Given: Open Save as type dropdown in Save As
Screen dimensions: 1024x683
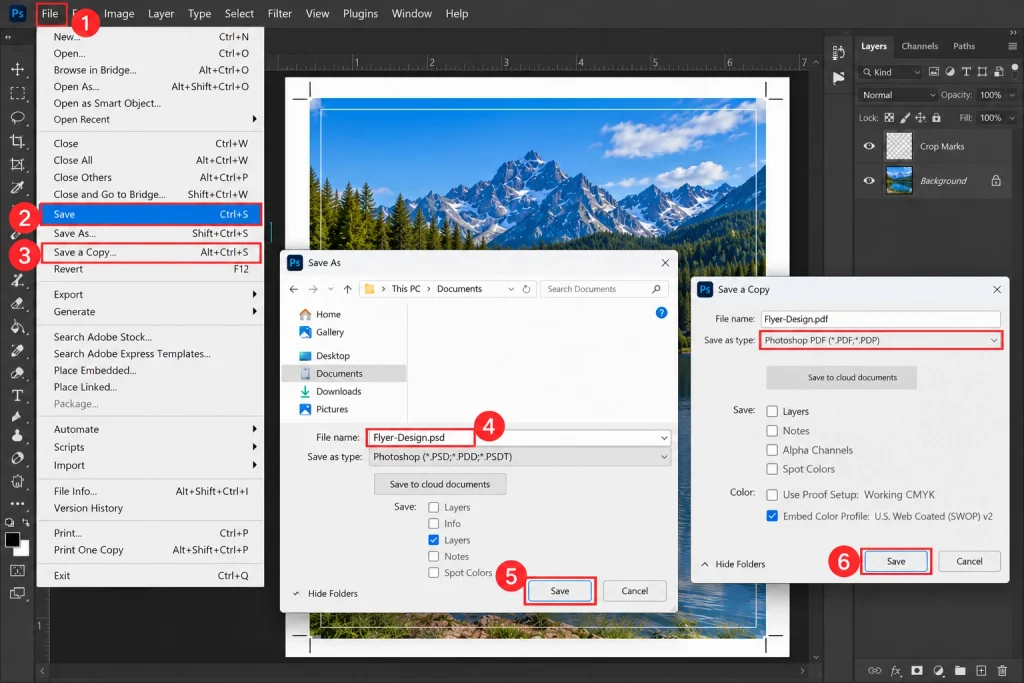Looking at the screenshot, I should (520, 457).
